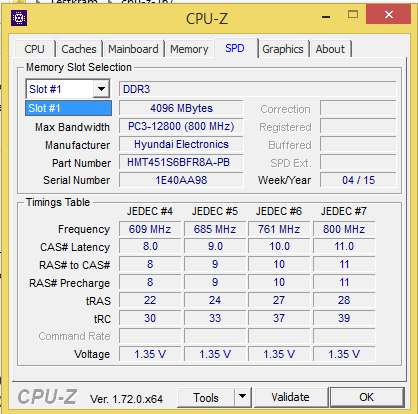
Task: Click the tRAS value 27
Action: coord(279,300)
